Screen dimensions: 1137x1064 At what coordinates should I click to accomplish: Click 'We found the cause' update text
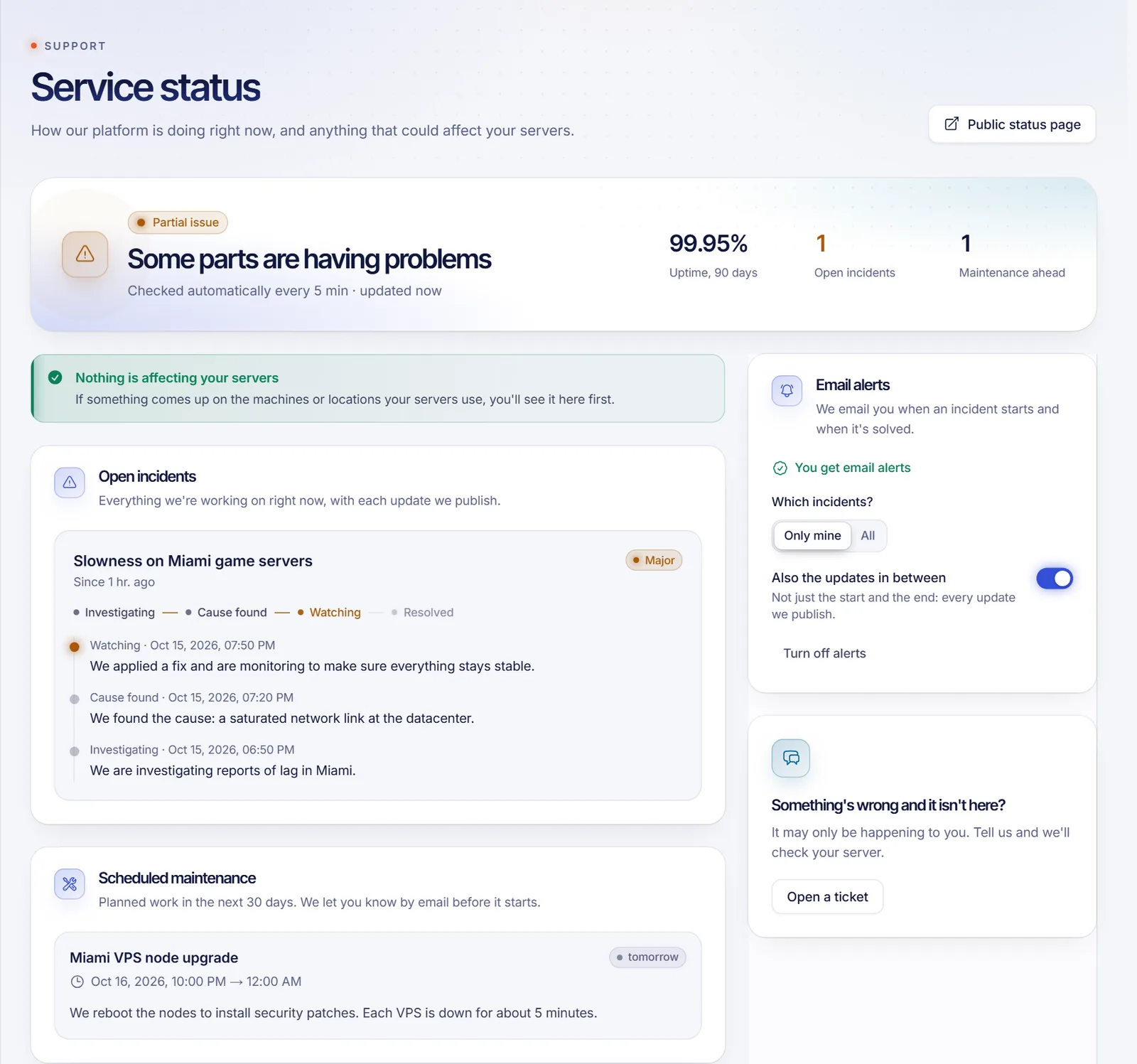coord(281,719)
